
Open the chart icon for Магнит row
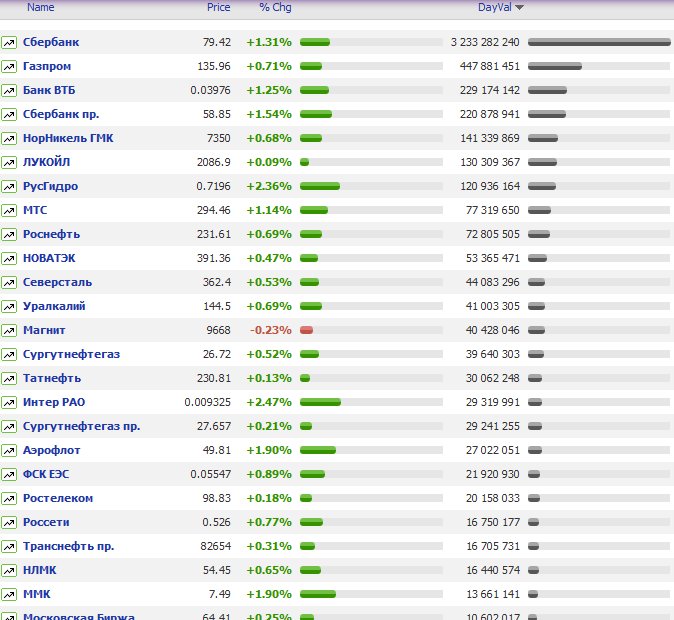coord(9,330)
